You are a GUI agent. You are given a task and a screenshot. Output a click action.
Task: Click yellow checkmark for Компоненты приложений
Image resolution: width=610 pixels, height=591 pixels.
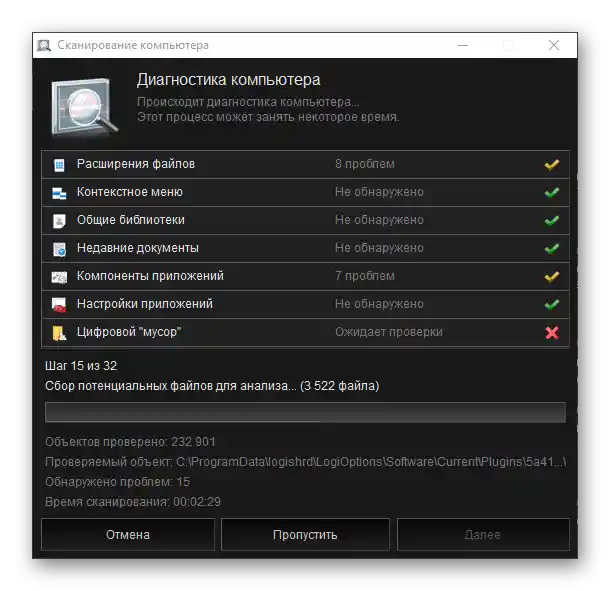click(552, 277)
